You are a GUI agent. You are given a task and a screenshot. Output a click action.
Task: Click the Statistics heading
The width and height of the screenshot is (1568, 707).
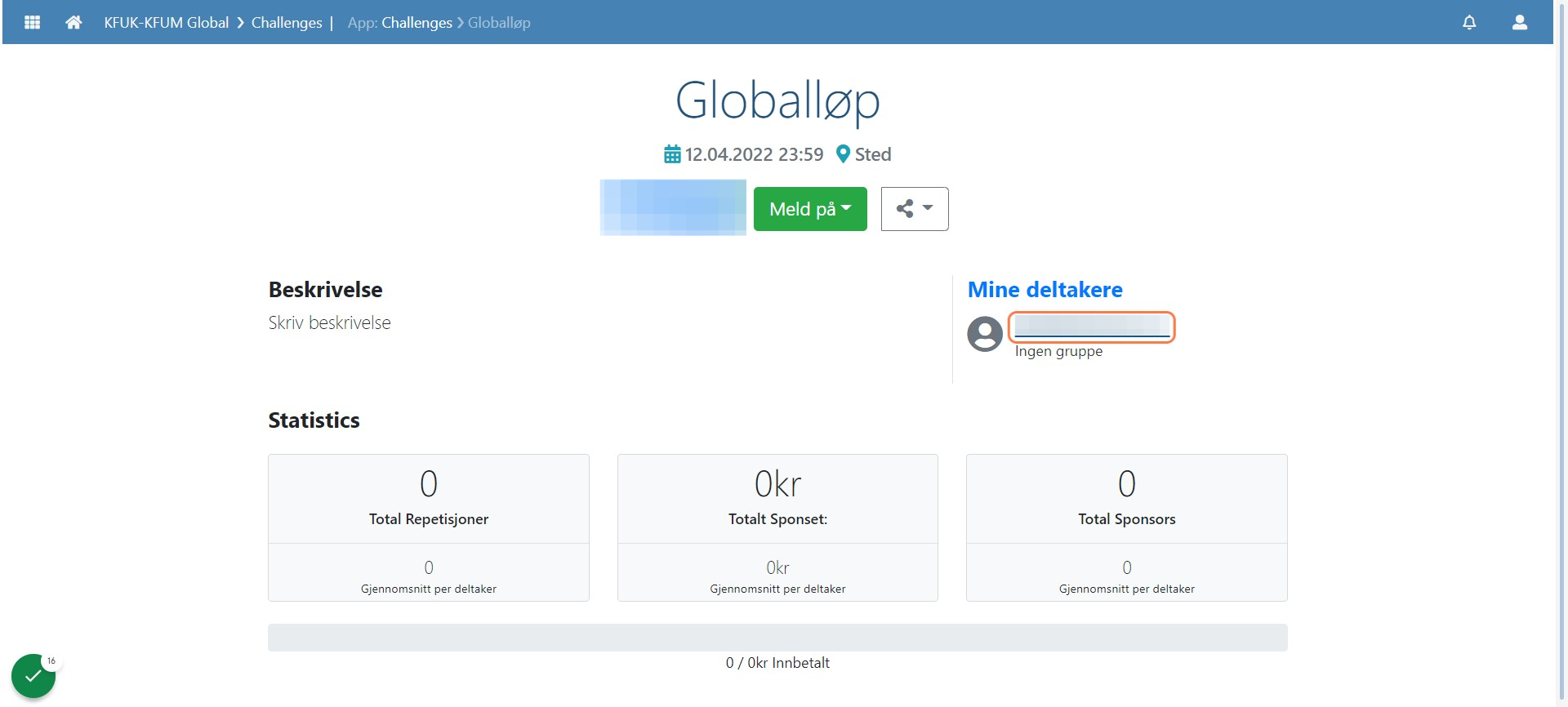[314, 420]
